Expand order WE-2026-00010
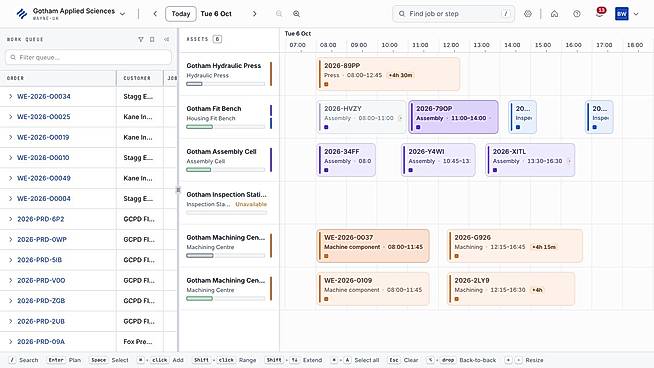 (10, 158)
